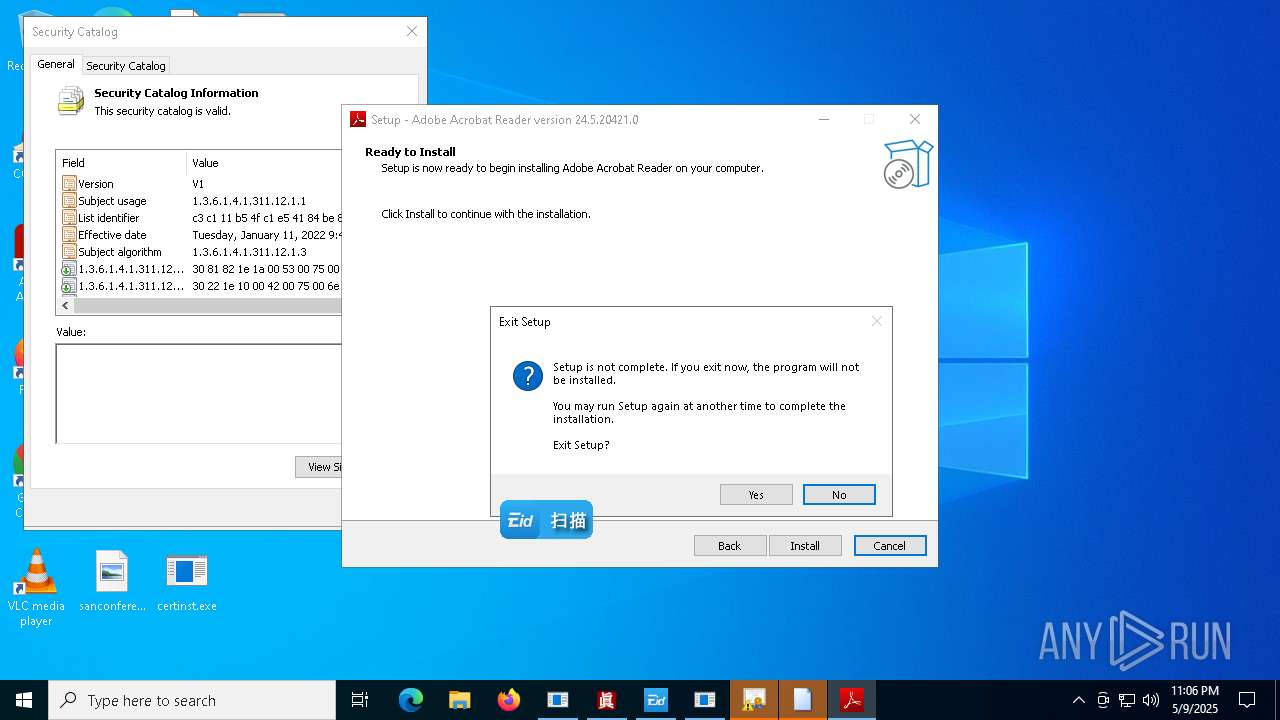Image resolution: width=1280 pixels, height=720 pixels.
Task: Open the notification center icon
Action: click(x=1247, y=700)
